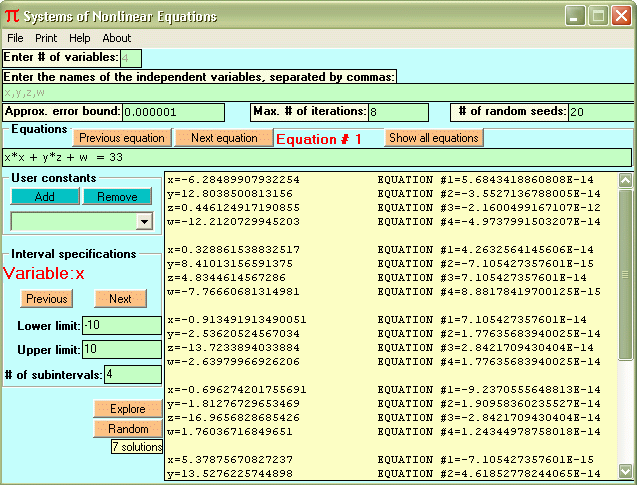Add a user constant

coord(44,197)
